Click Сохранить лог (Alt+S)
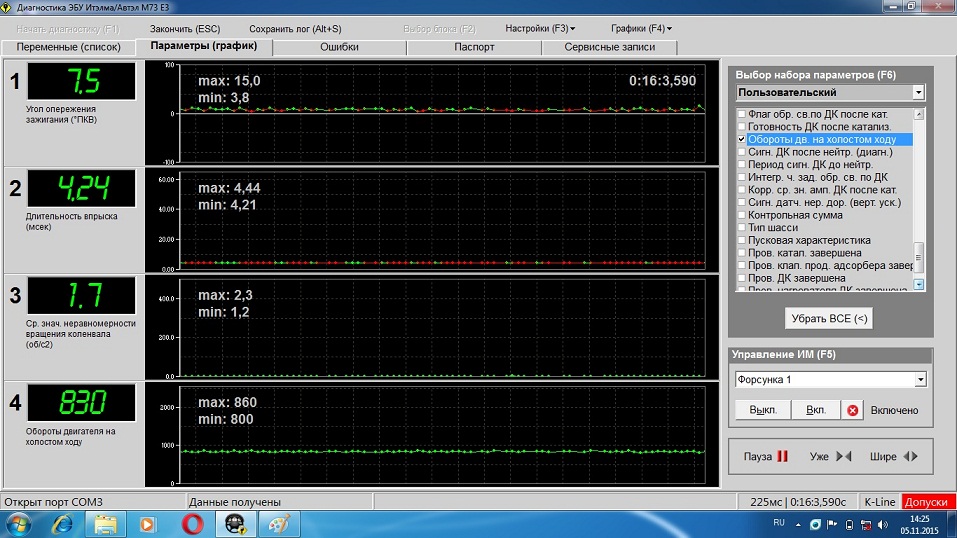The height and width of the screenshot is (538, 957). click(x=295, y=29)
